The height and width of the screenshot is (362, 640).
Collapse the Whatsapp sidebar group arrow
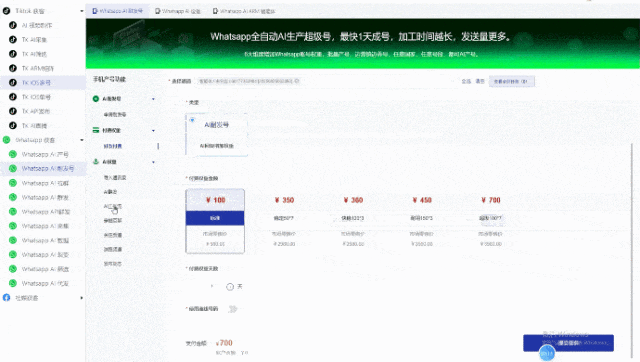click(x=82, y=140)
